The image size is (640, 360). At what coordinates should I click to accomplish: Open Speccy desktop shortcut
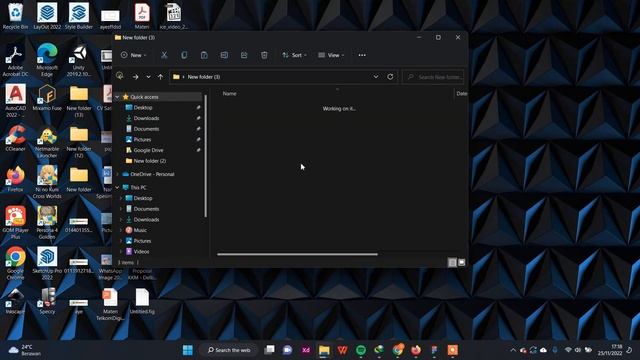47,301
